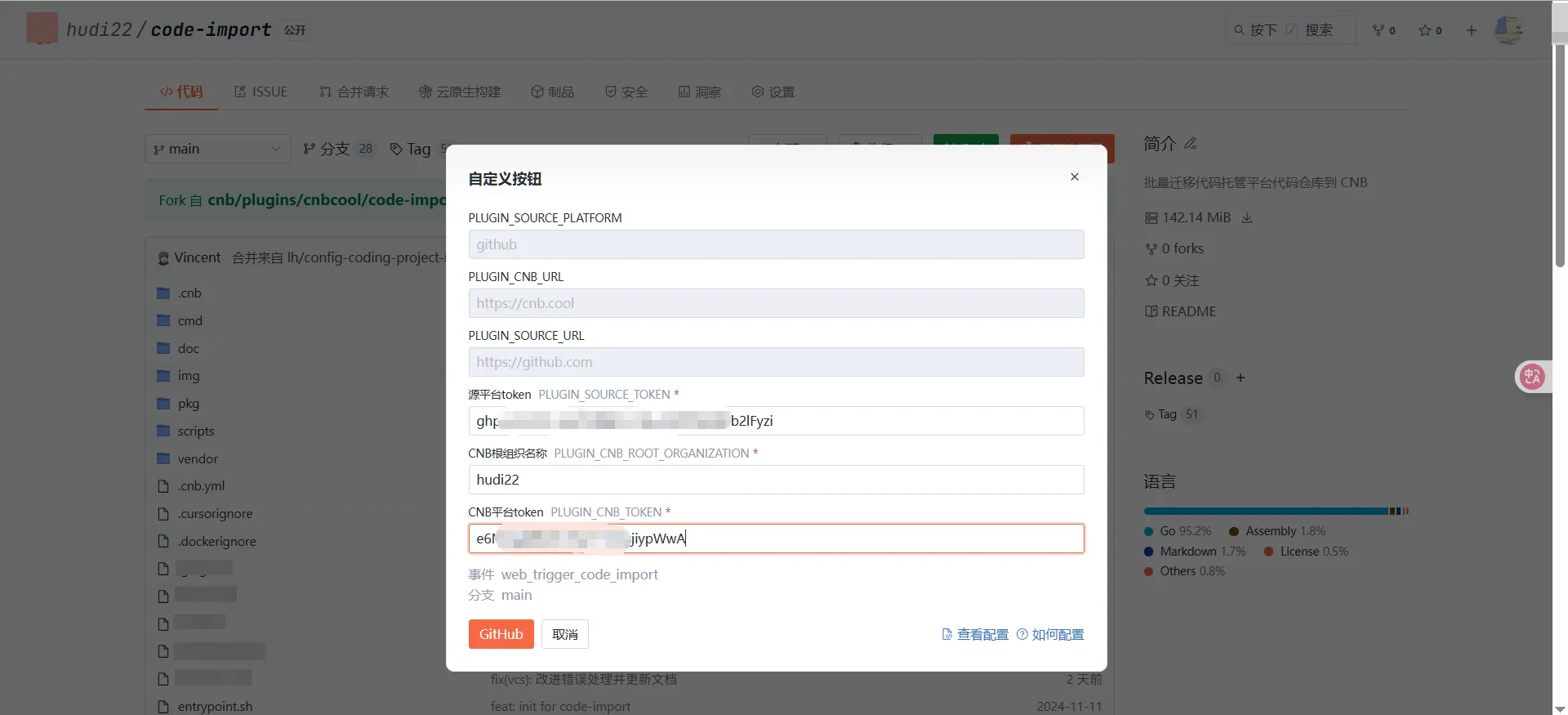The image size is (1568, 715).
Task: Open the entrypoint.sh file
Action: 215,707
